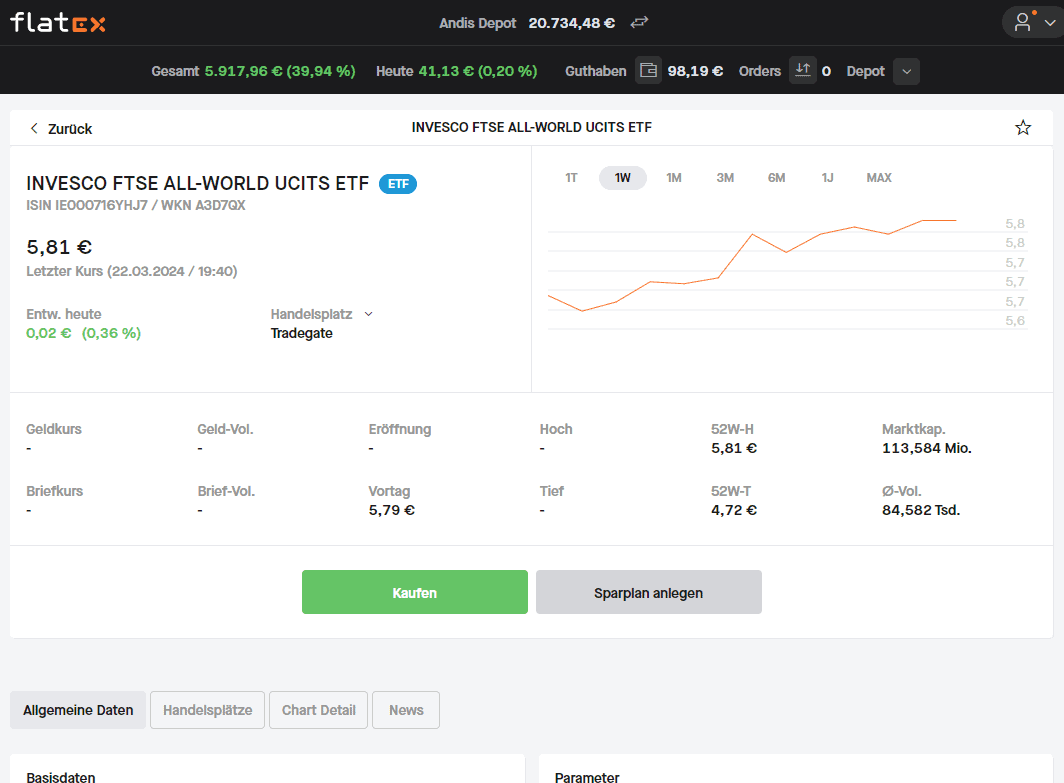Click the Entw. heute value 0,02 € (0,36 %)
1064x783 pixels.
pyautogui.click(x=83, y=333)
